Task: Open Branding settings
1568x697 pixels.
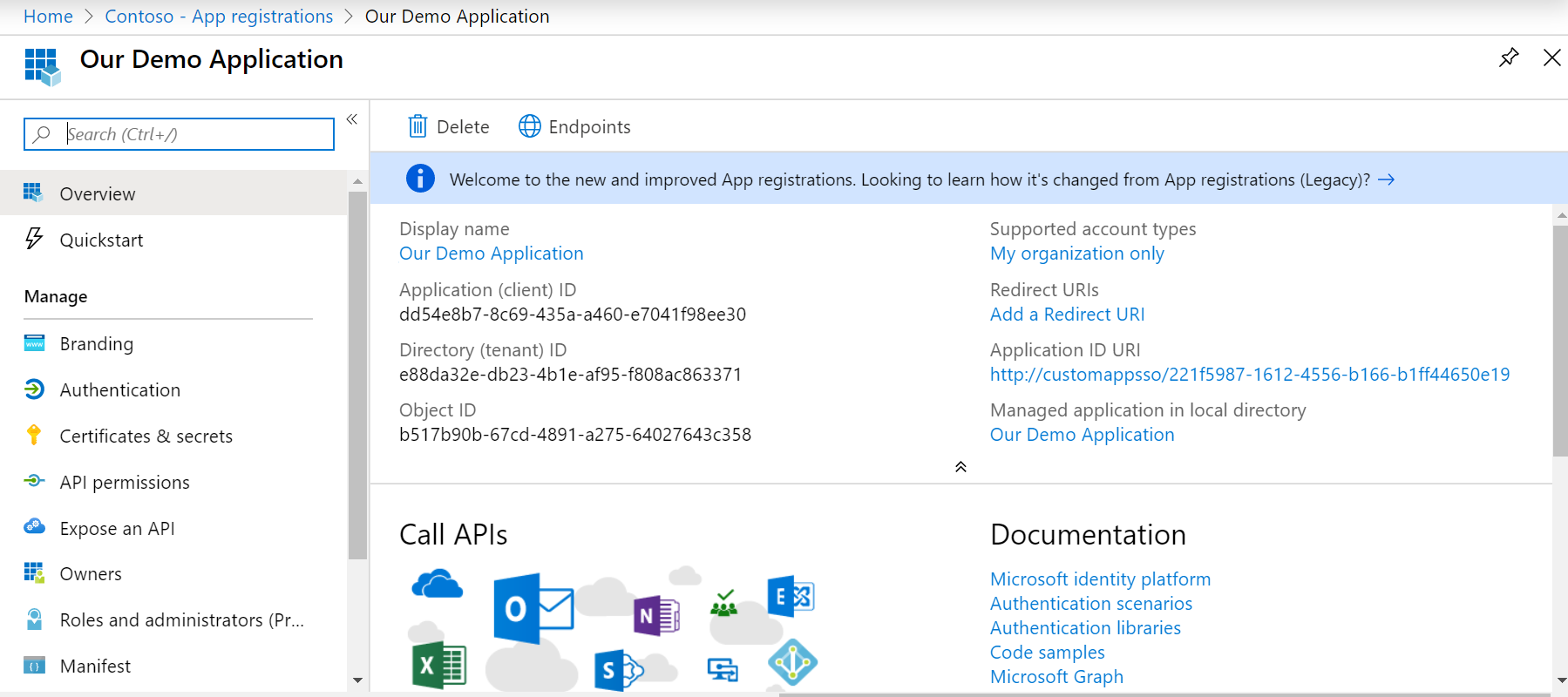Action: click(173, 344)
